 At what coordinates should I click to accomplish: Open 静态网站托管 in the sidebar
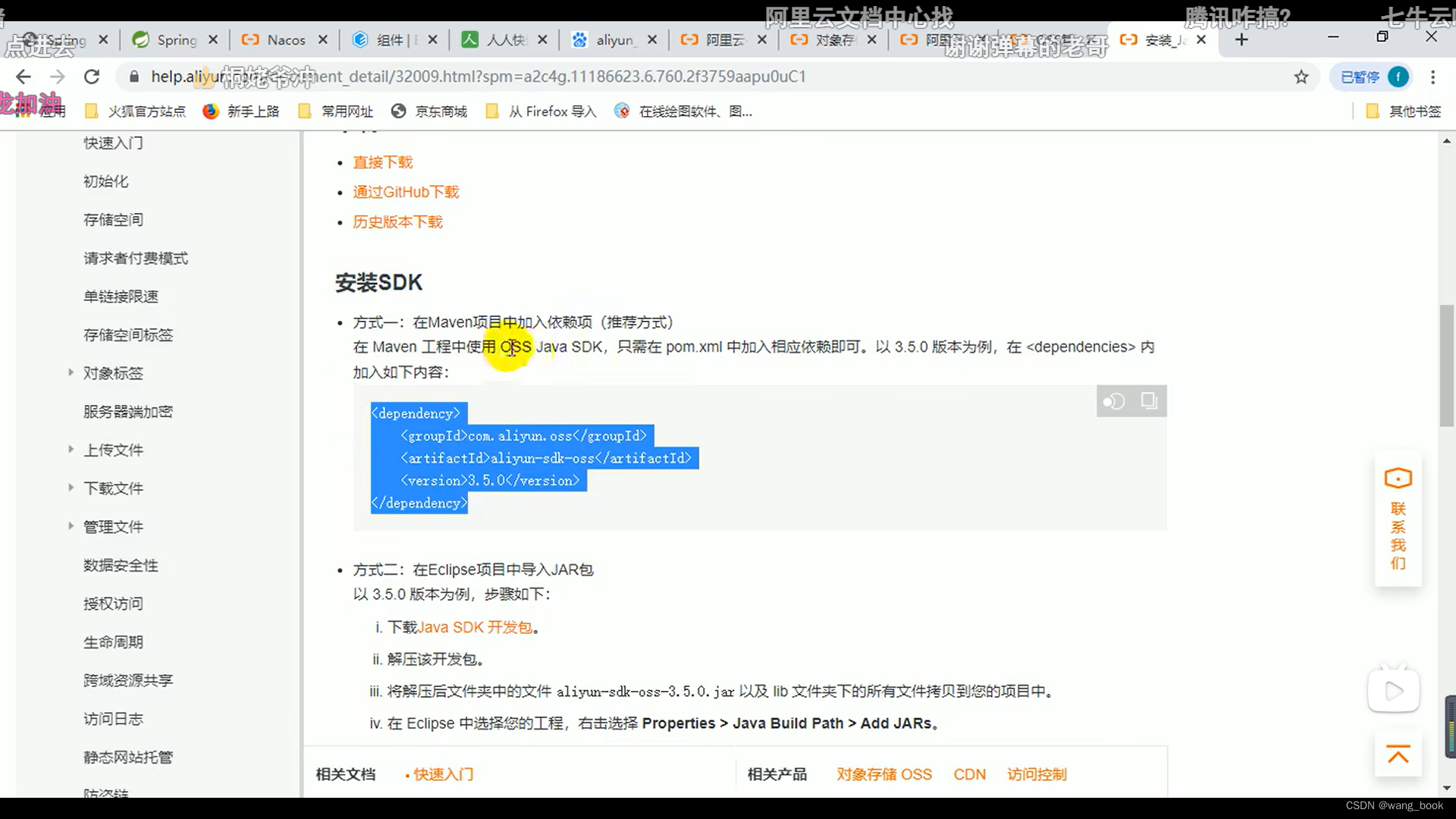(128, 758)
